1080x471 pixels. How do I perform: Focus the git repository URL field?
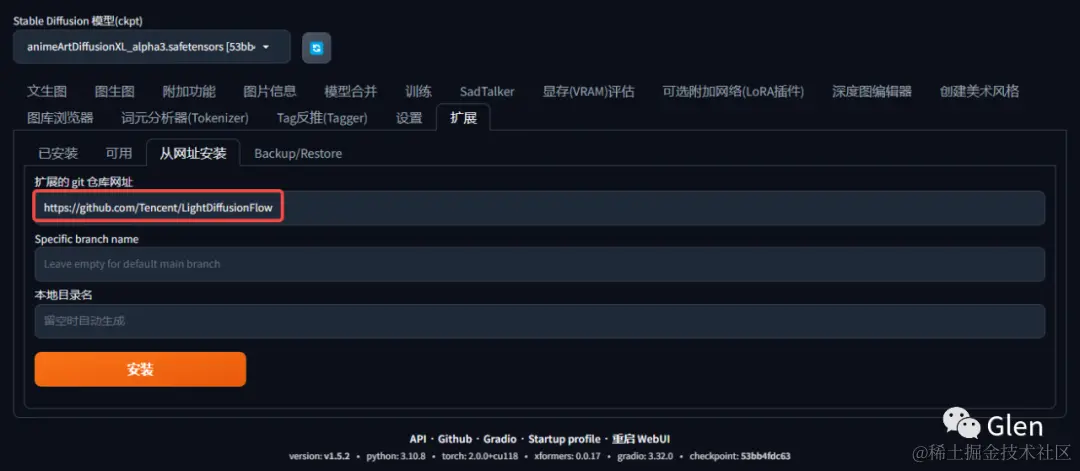click(539, 208)
